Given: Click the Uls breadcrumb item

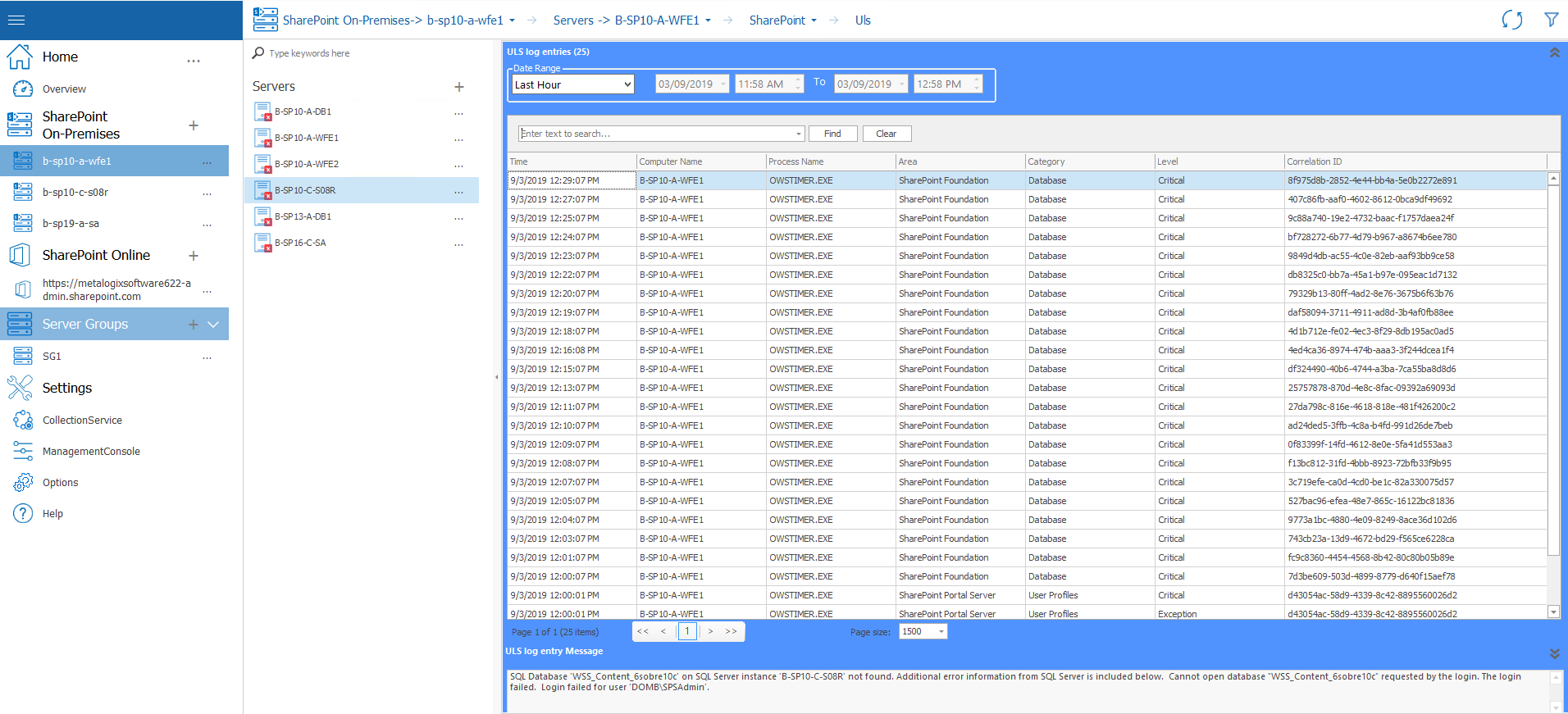Looking at the screenshot, I should [x=863, y=20].
